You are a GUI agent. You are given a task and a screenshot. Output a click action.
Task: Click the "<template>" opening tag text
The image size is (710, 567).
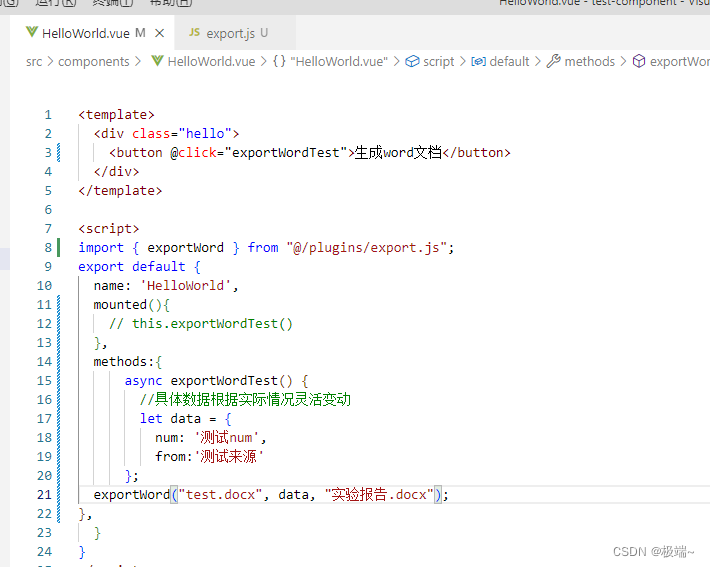point(116,115)
